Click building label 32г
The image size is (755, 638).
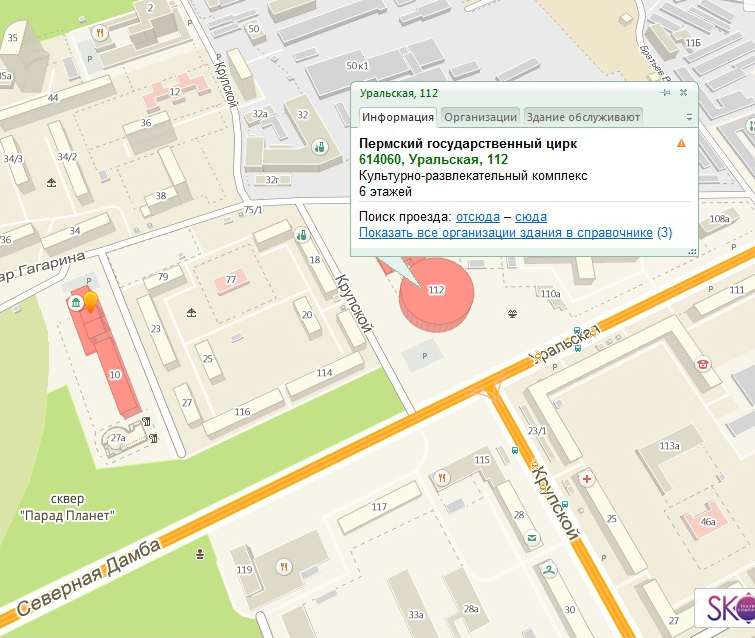coord(272,180)
